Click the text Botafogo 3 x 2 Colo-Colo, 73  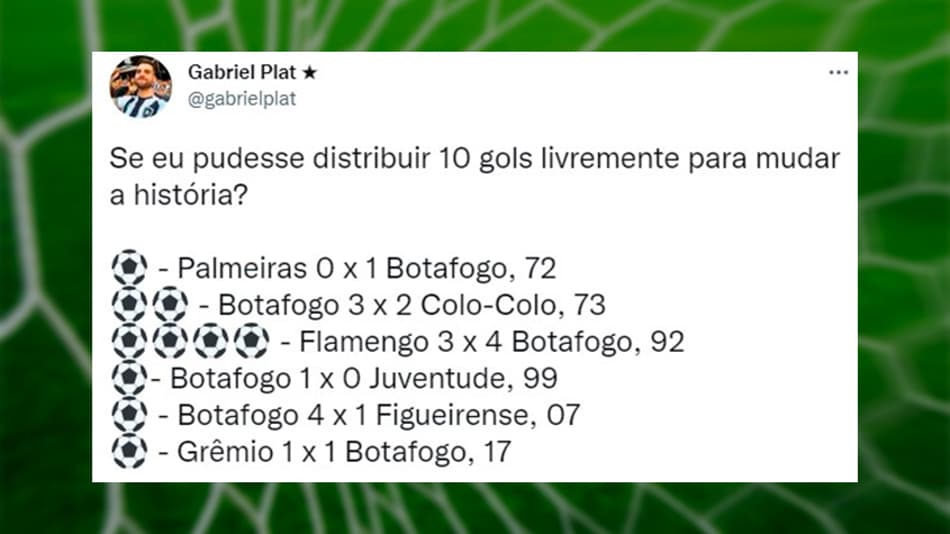coord(411,305)
